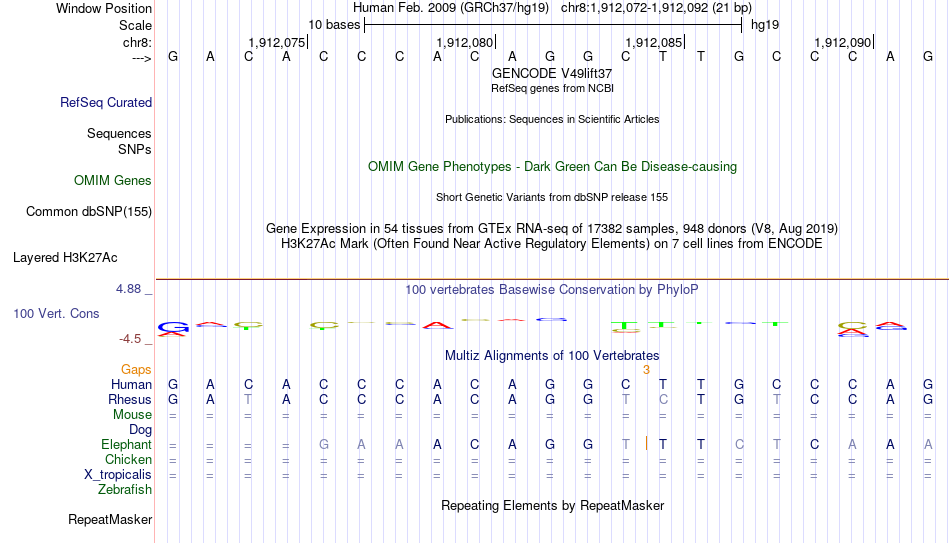Select the Rhesus species row label
This screenshot has width=950, height=543.
[130, 400]
